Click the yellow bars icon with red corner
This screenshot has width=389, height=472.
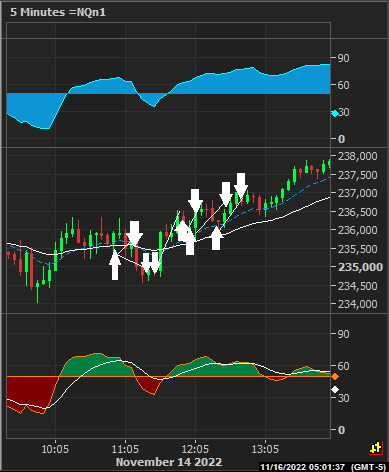tap(376, 448)
